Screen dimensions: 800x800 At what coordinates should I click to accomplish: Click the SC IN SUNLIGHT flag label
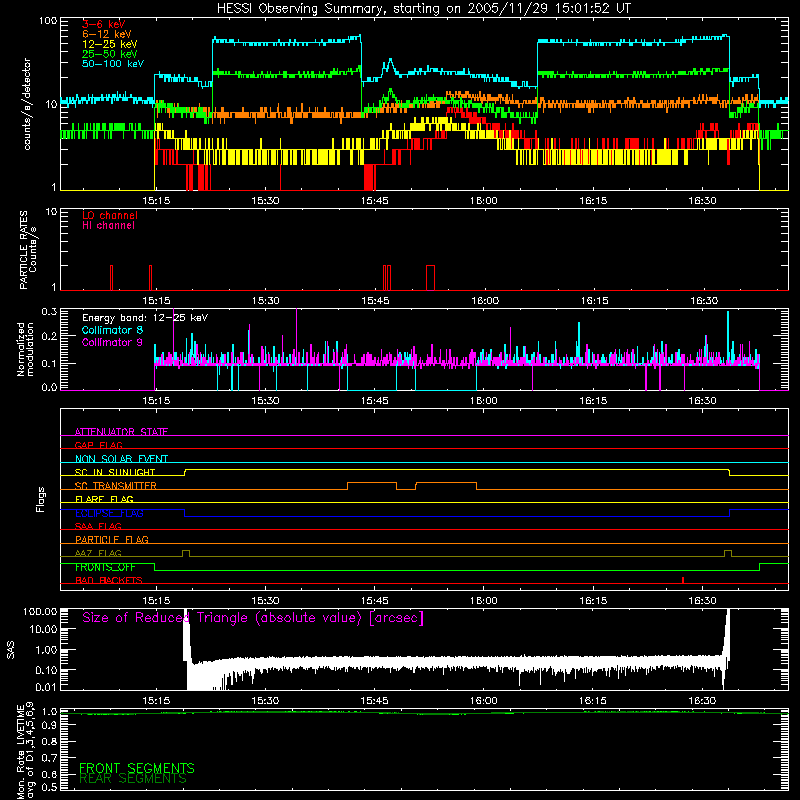pyautogui.click(x=115, y=472)
